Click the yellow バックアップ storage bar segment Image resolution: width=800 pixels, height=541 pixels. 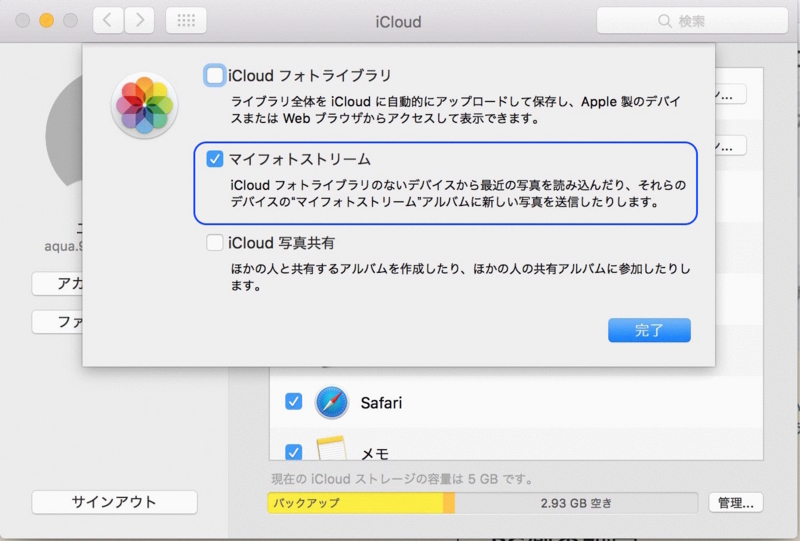(x=355, y=503)
